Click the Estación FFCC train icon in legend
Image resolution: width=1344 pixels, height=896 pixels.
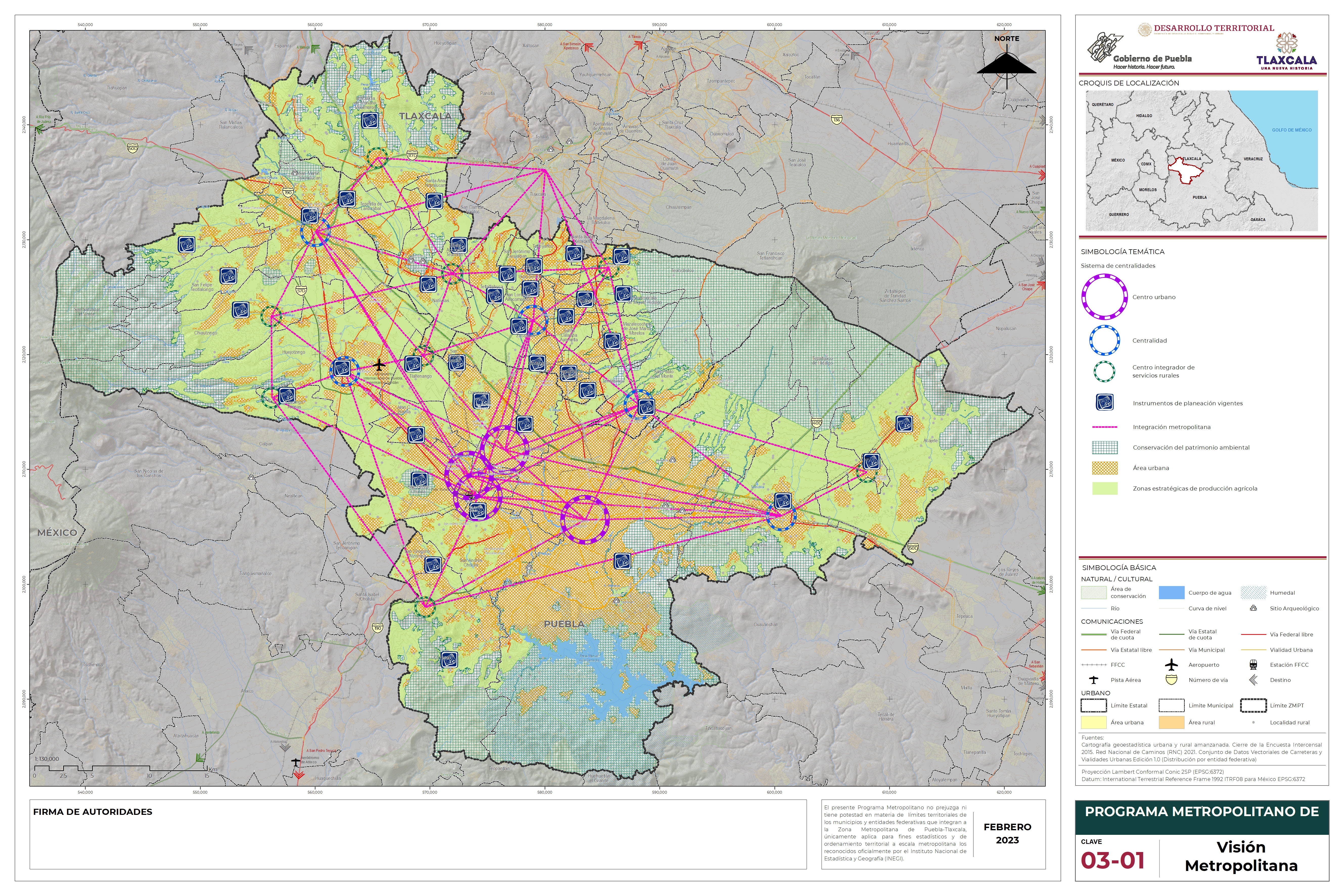click(x=1253, y=665)
